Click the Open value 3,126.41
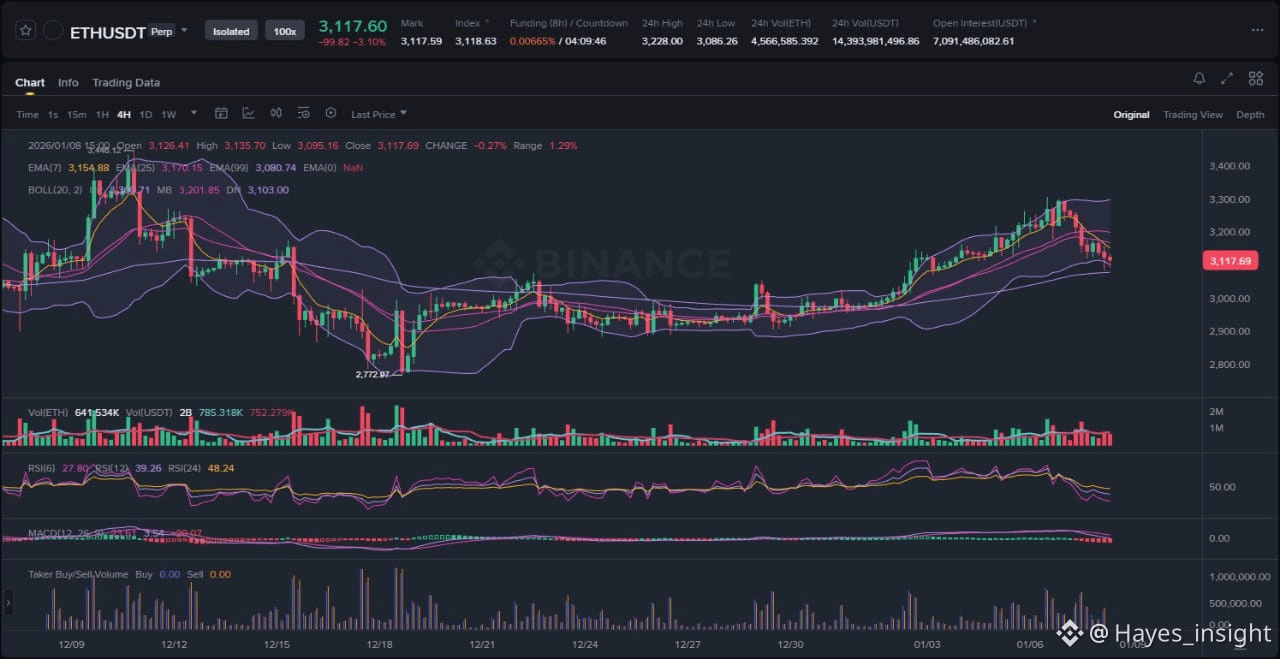Viewport: 1280px width, 659px height. (168, 146)
